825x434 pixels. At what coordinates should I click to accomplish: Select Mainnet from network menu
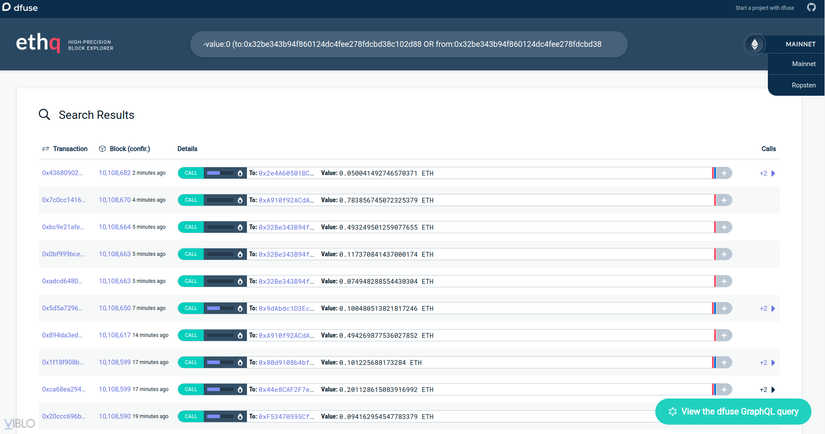coord(803,64)
